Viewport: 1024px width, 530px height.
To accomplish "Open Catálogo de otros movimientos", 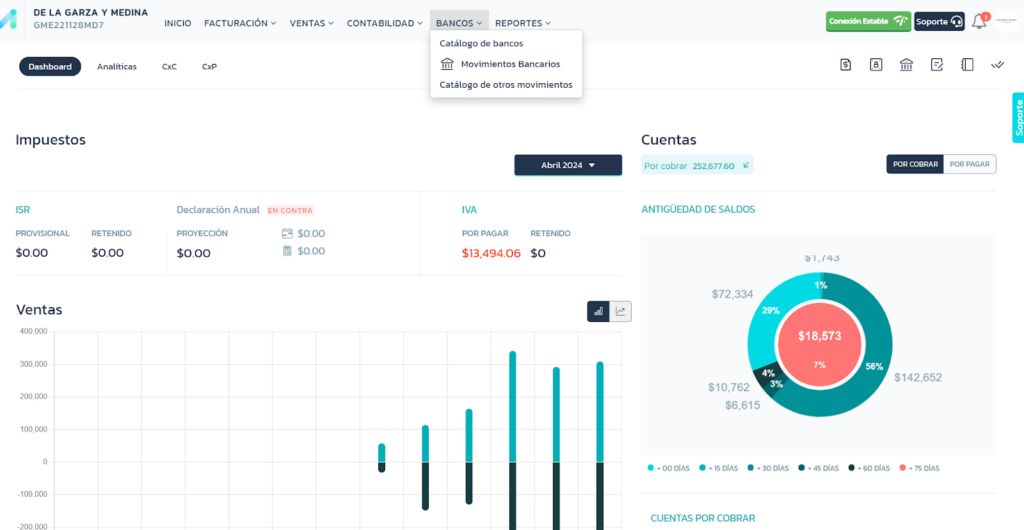I will [506, 85].
